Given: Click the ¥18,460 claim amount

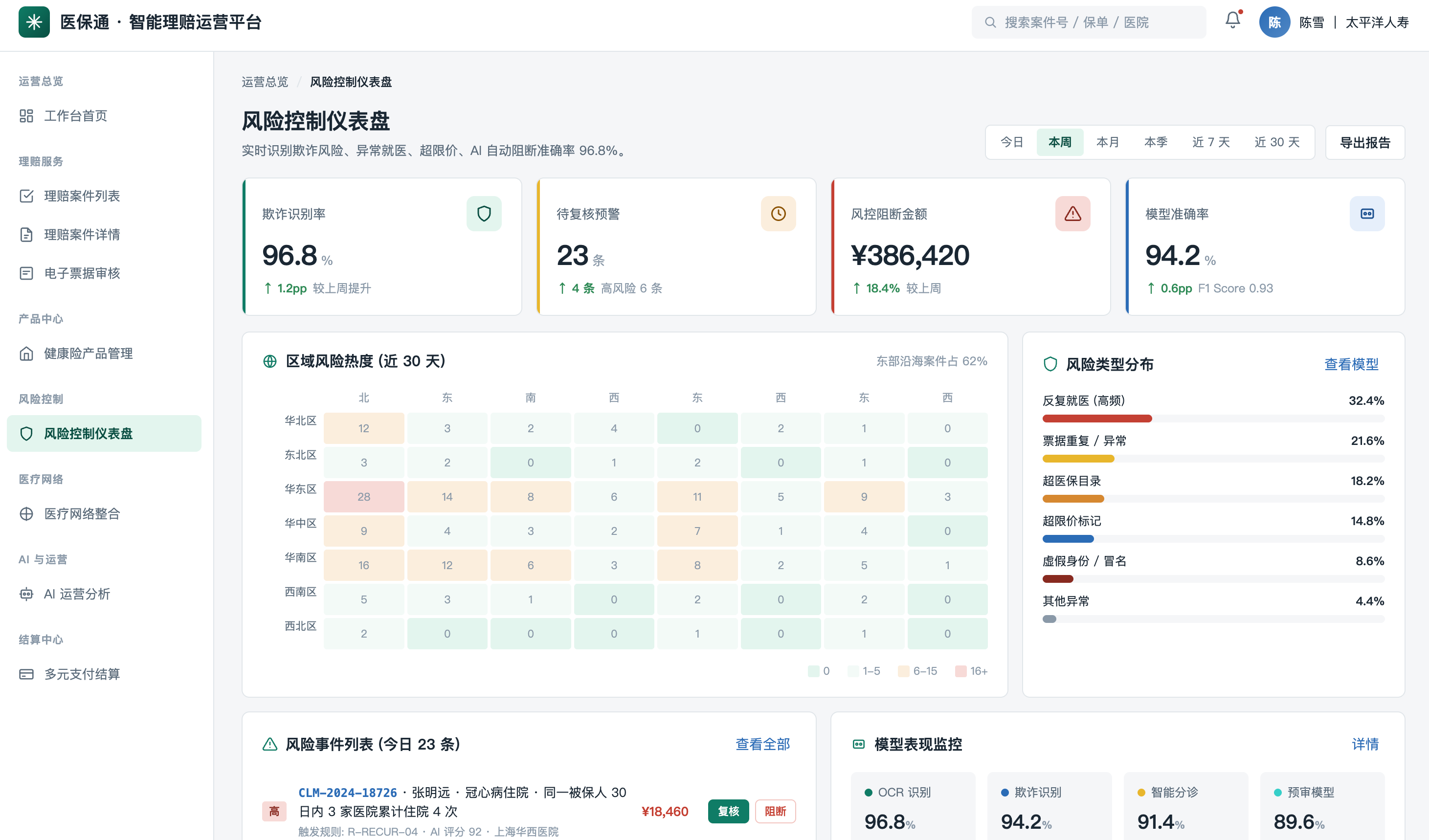Looking at the screenshot, I should [665, 811].
